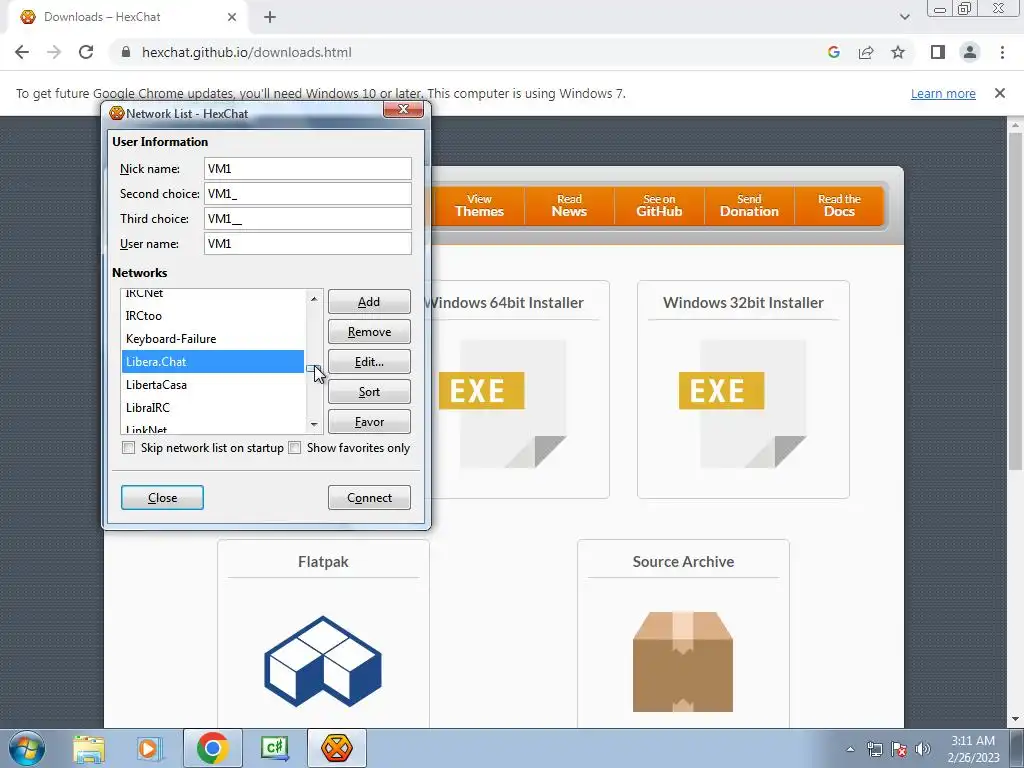The height and width of the screenshot is (768, 1024).
Task: Switch to Chrome in the taskbar
Action: 212,748
